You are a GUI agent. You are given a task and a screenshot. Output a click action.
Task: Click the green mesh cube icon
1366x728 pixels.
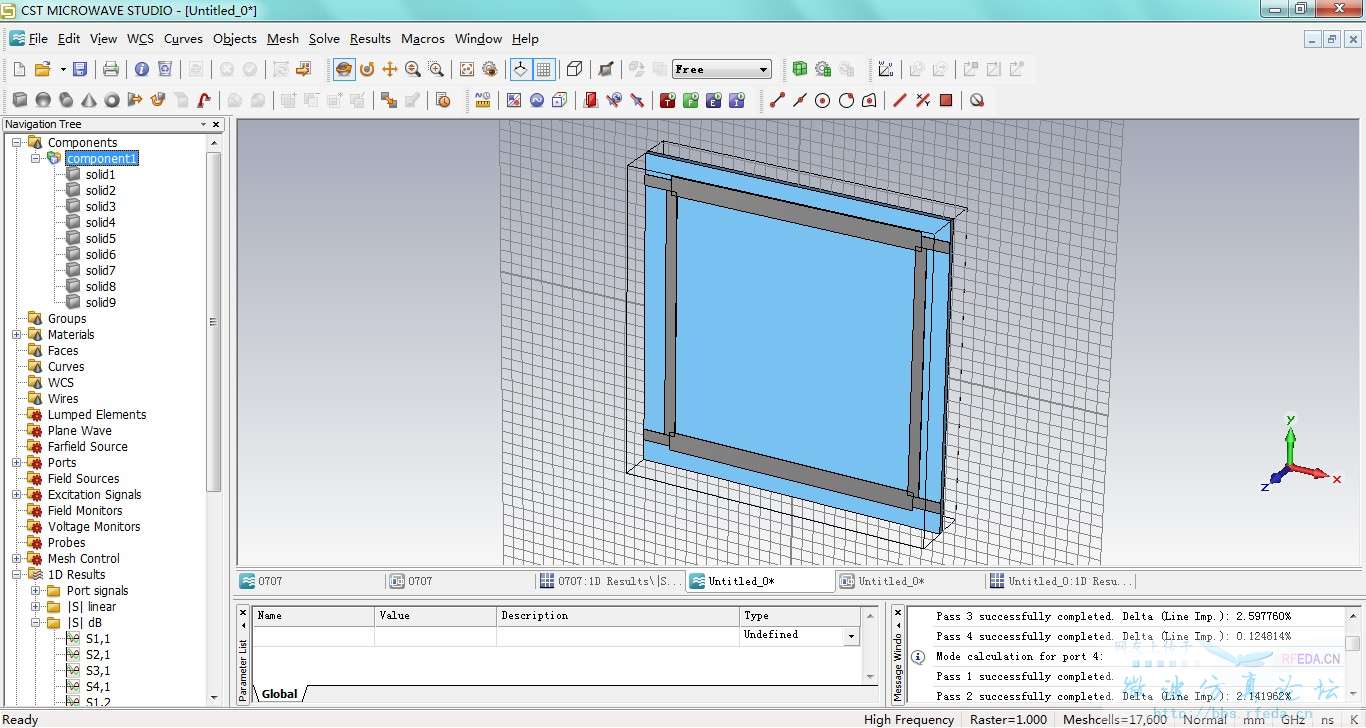pos(799,69)
